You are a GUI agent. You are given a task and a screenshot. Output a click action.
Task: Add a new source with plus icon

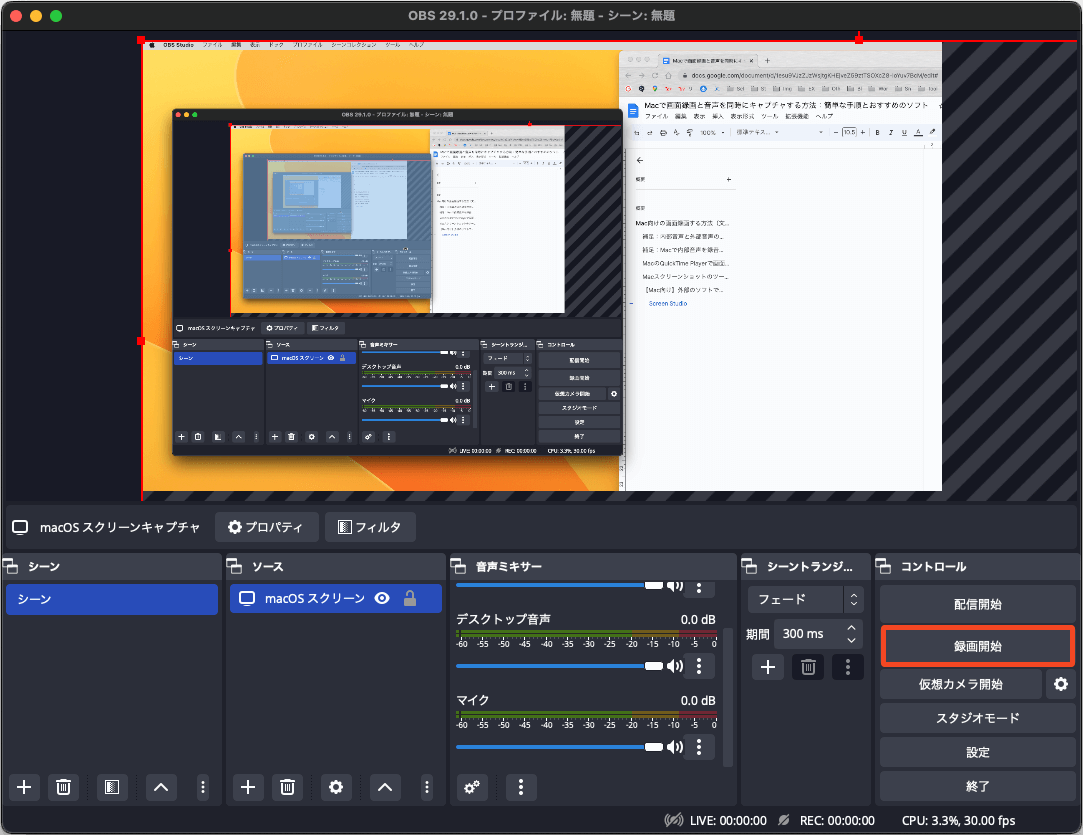coord(248,787)
